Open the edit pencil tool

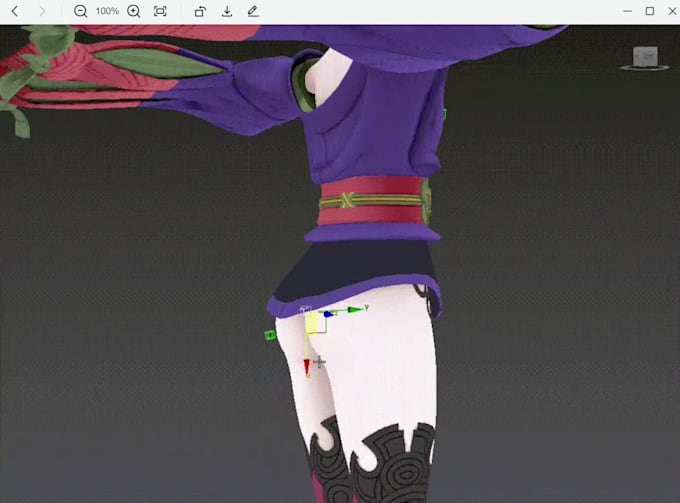coord(253,11)
